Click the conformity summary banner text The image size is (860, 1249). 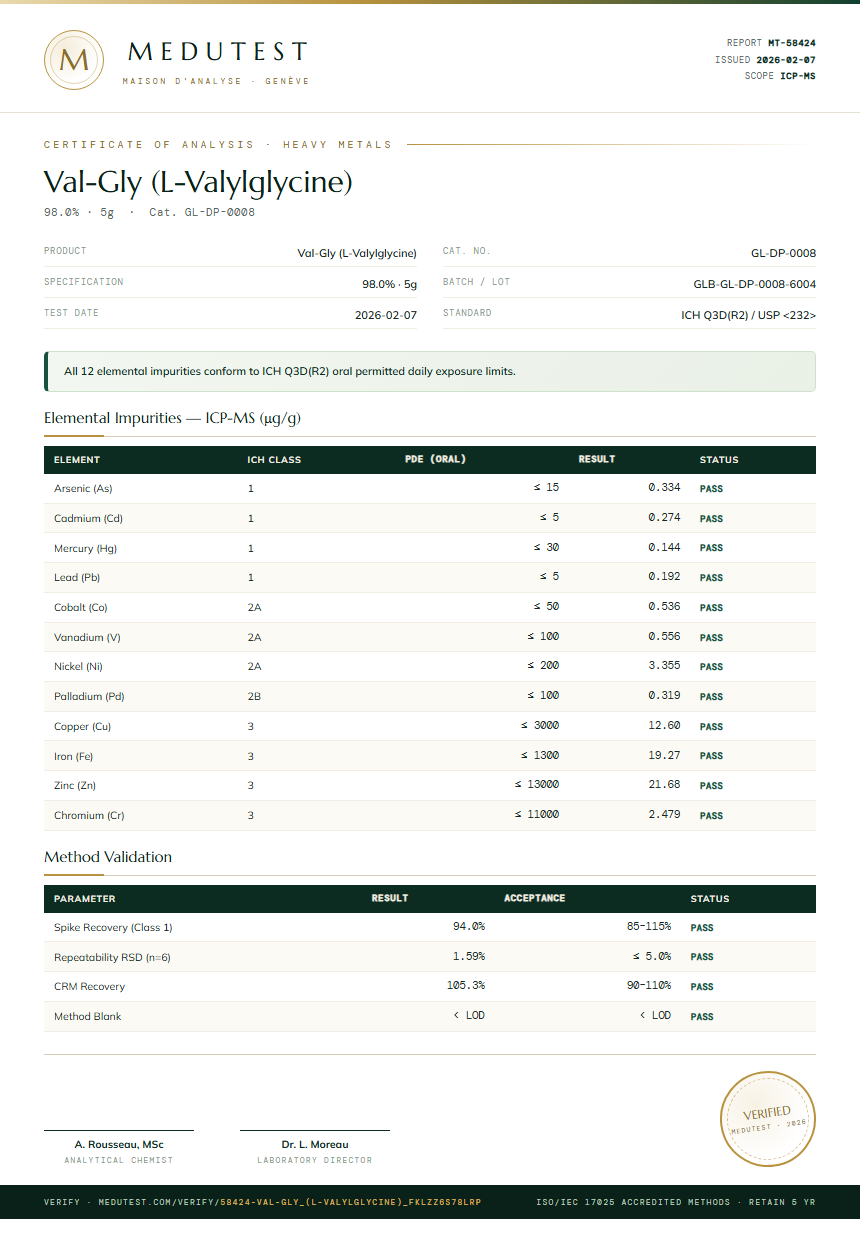(x=290, y=371)
